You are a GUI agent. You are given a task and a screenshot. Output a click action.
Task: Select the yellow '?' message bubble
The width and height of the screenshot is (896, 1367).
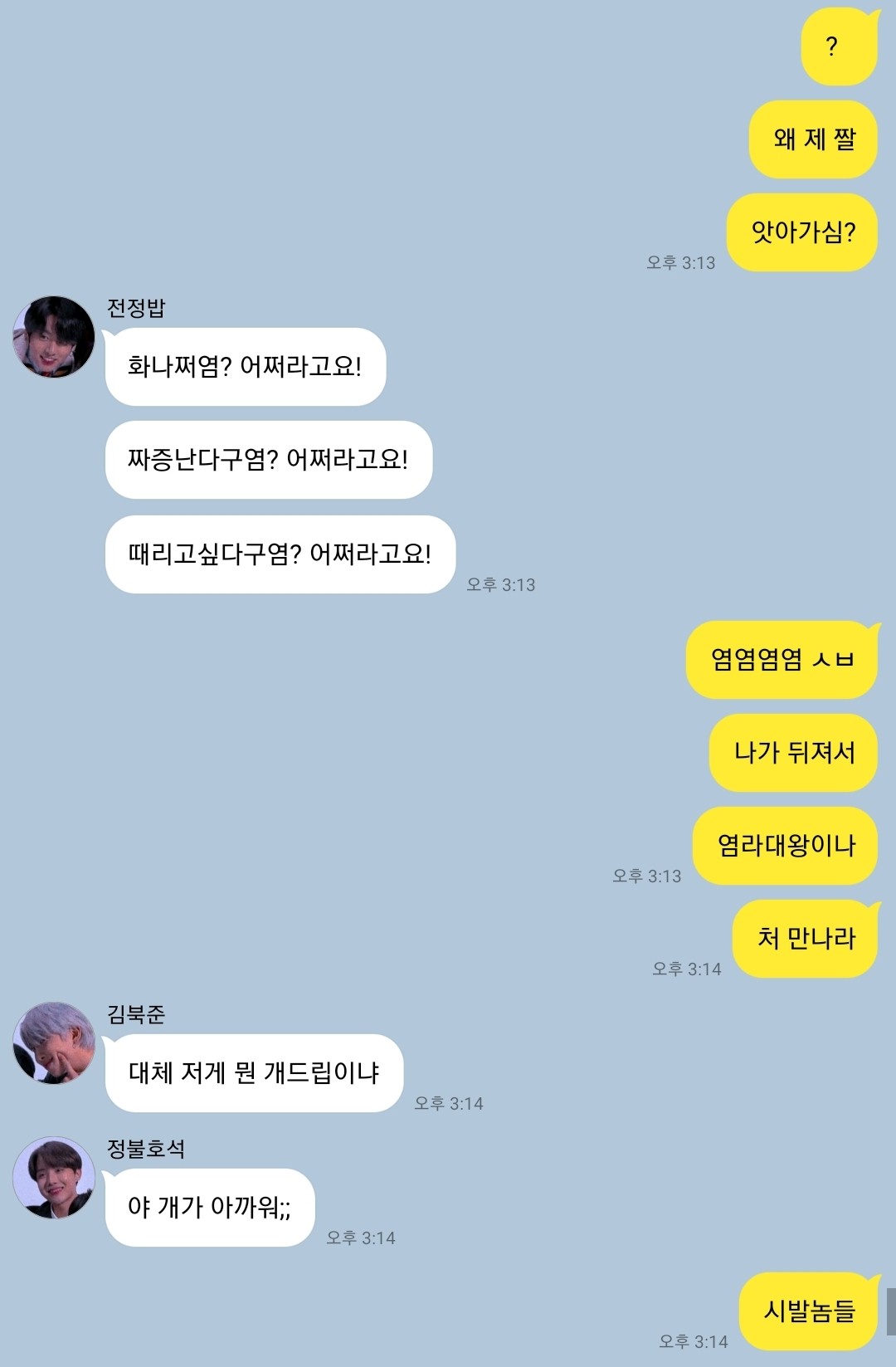click(x=840, y=46)
